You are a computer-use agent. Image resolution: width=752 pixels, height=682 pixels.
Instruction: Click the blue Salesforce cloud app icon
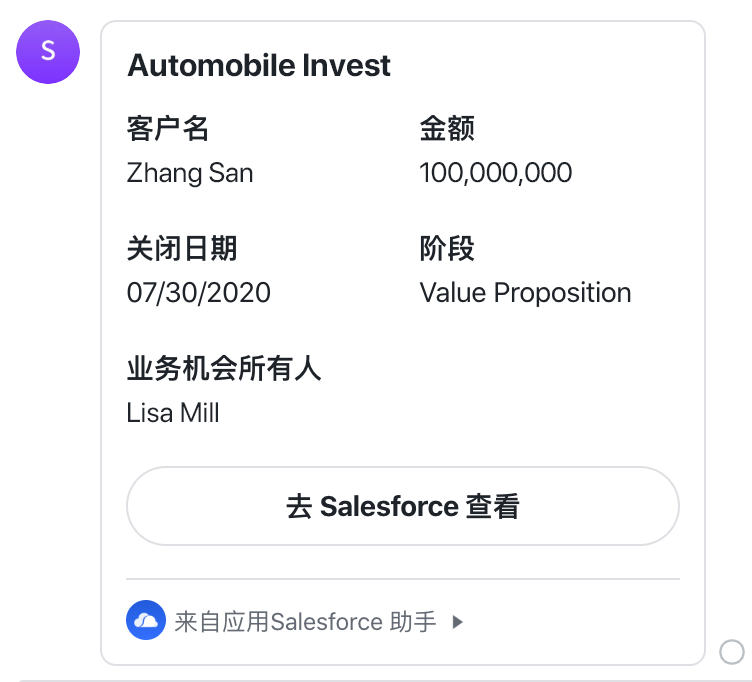pyautogui.click(x=146, y=620)
